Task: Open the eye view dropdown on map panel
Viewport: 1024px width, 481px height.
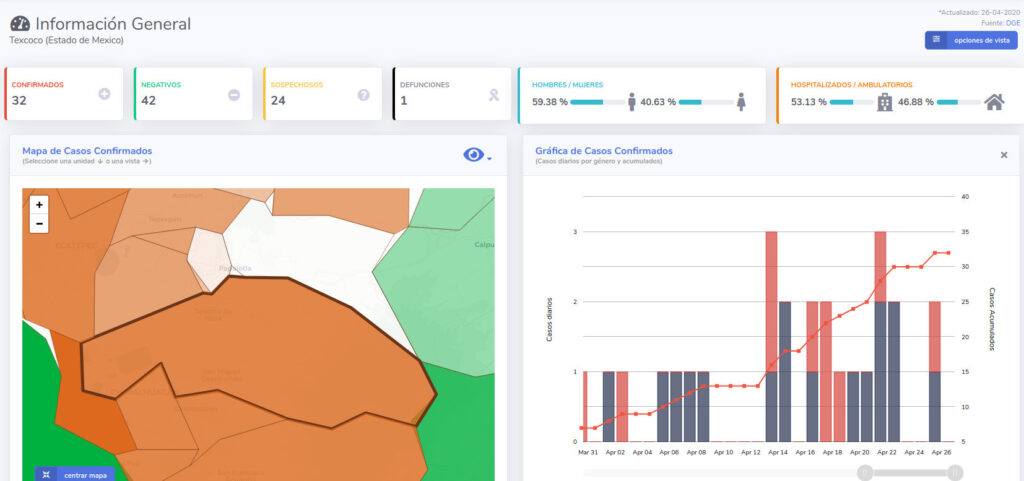Action: tap(477, 155)
